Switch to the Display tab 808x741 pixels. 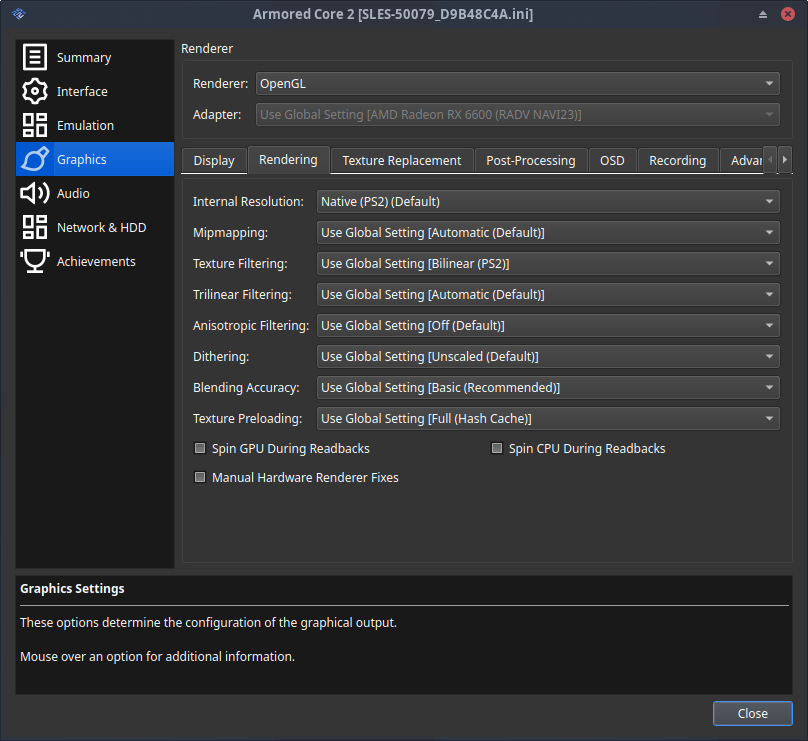coord(213,160)
